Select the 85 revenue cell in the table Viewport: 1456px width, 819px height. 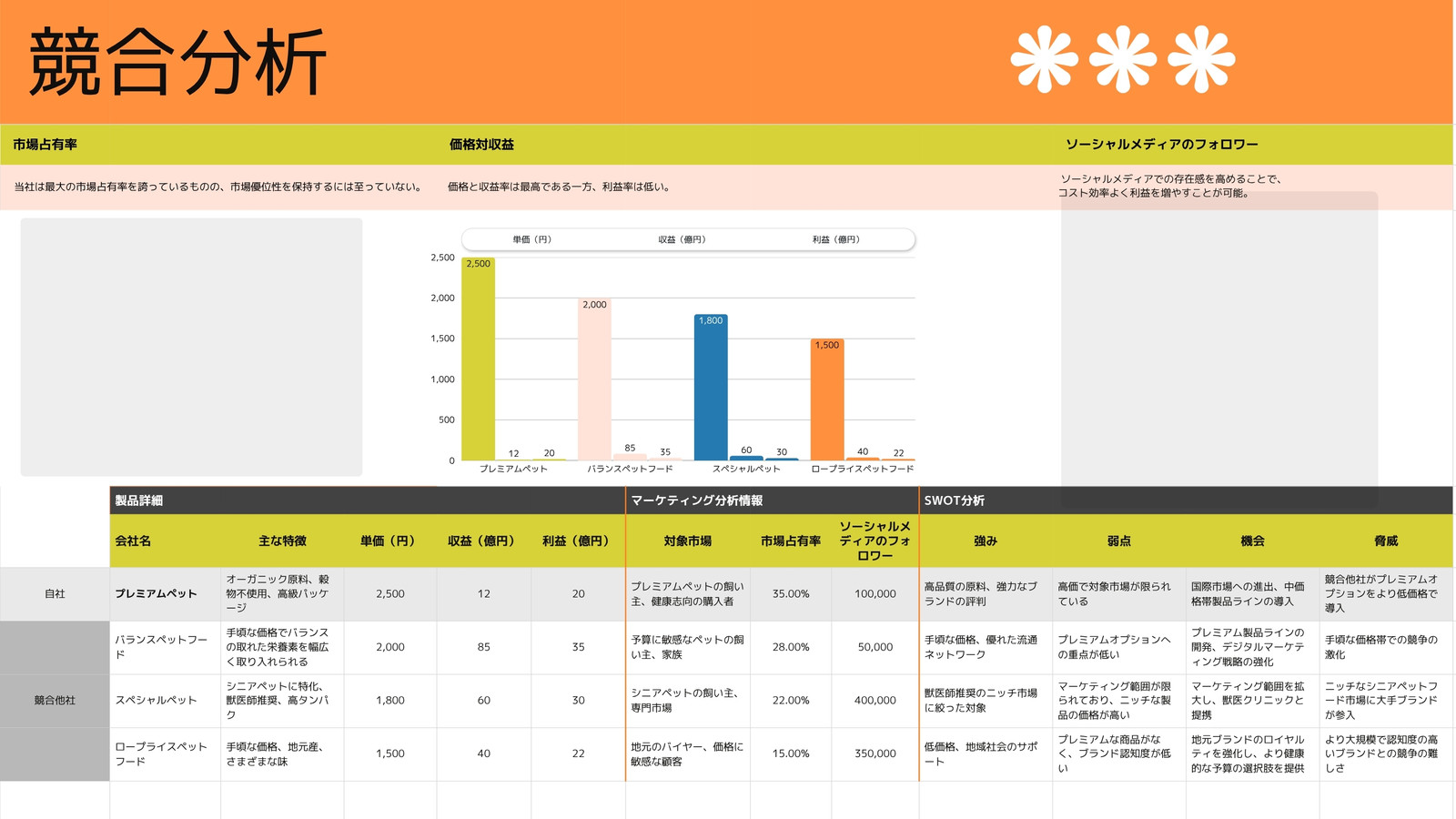[484, 647]
